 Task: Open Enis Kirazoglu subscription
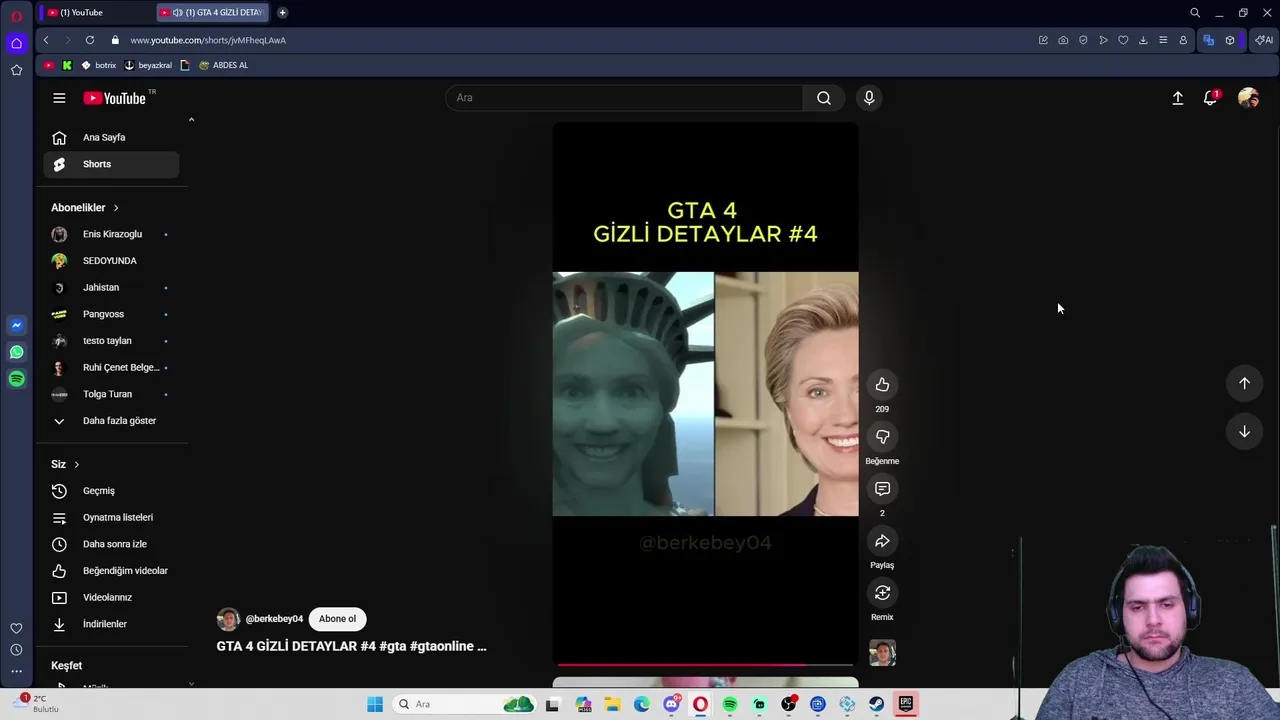point(111,234)
